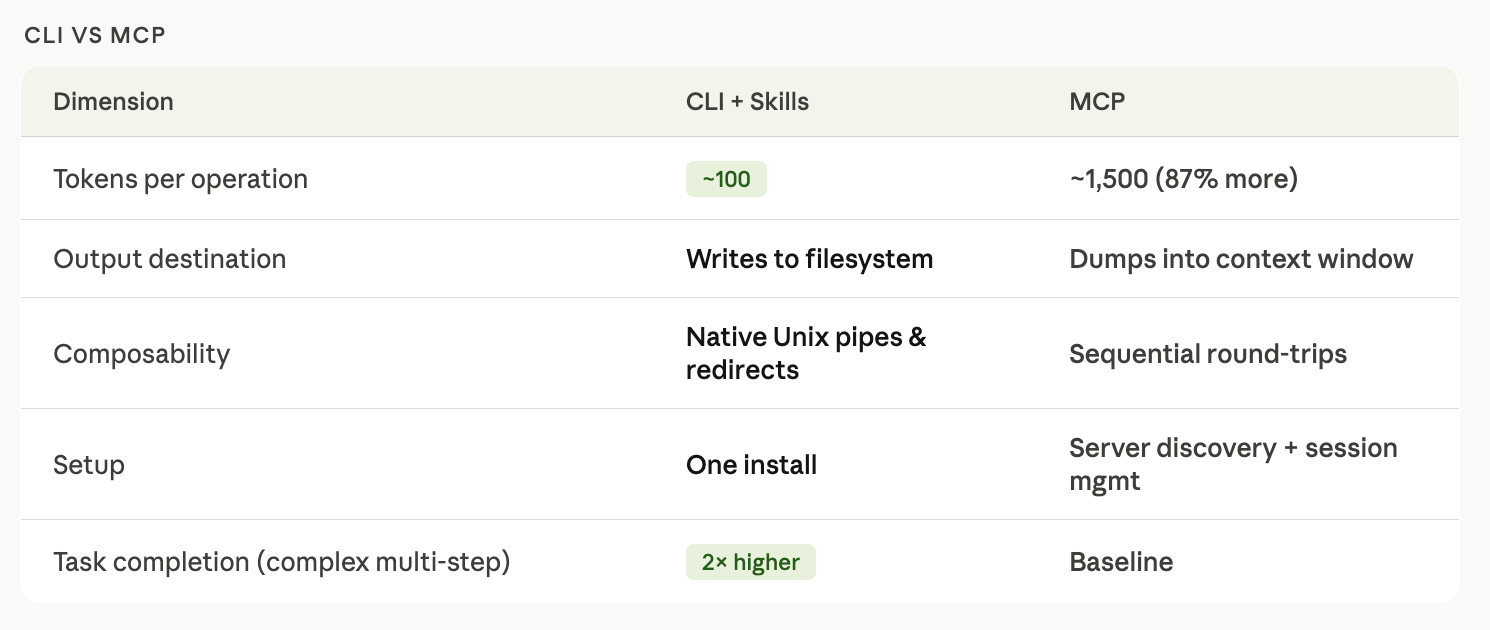This screenshot has height=630, width=1490.
Task: Click 'Native Unix pipes & redirects' cell
Action: tap(806, 353)
